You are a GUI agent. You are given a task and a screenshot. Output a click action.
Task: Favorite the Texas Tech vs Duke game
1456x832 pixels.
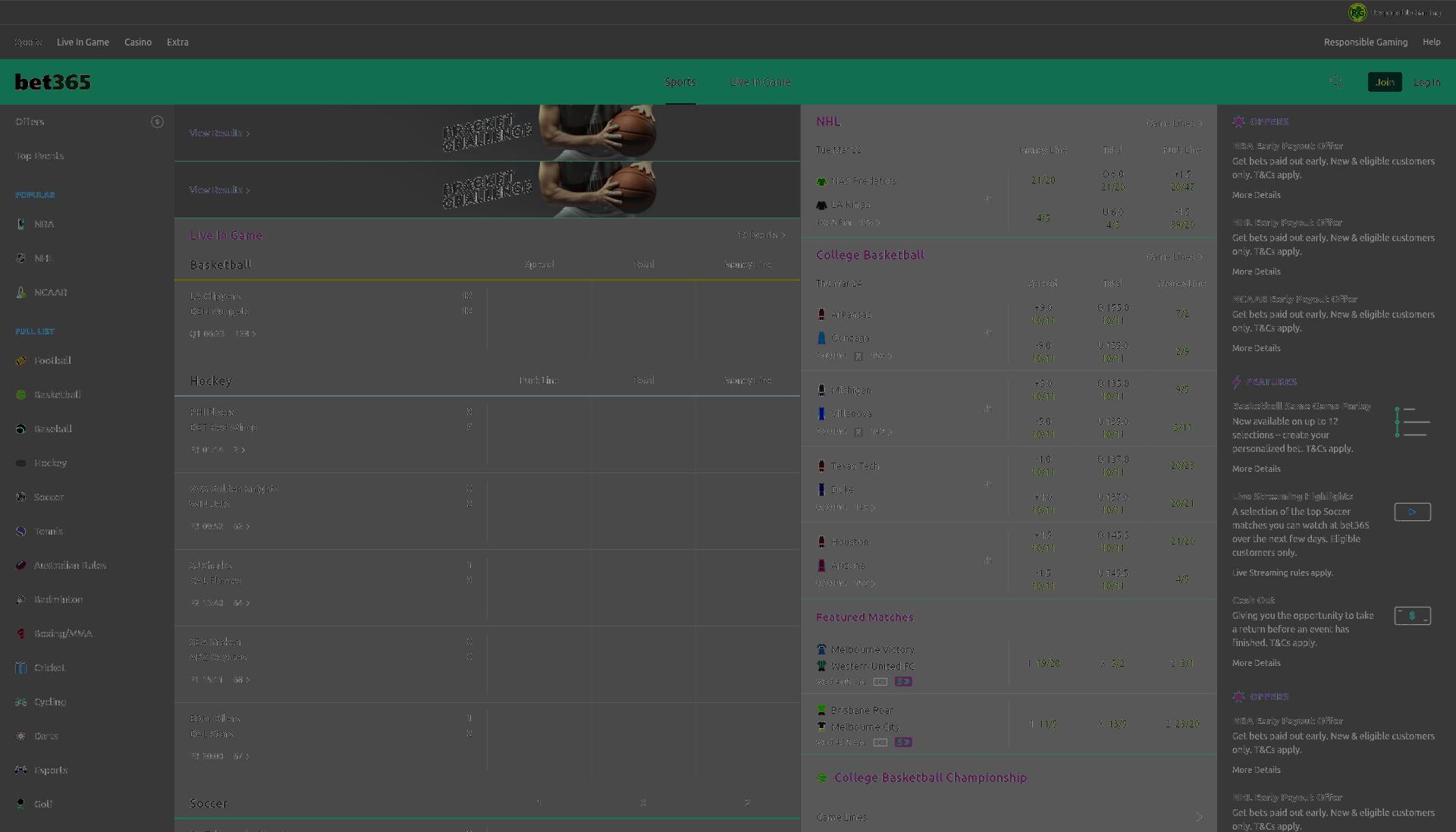coord(987,484)
